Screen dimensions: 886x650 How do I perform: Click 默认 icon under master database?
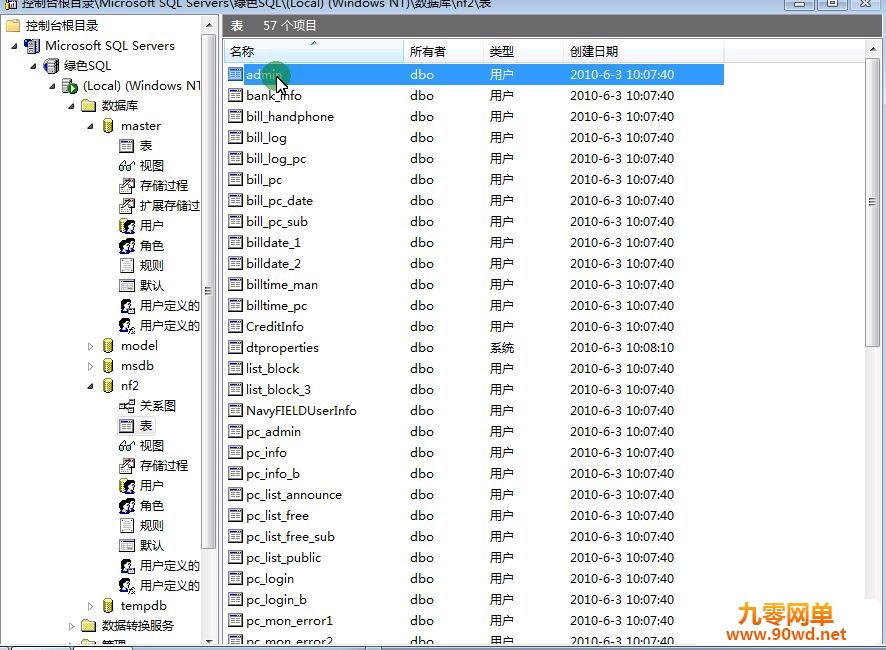pos(127,285)
